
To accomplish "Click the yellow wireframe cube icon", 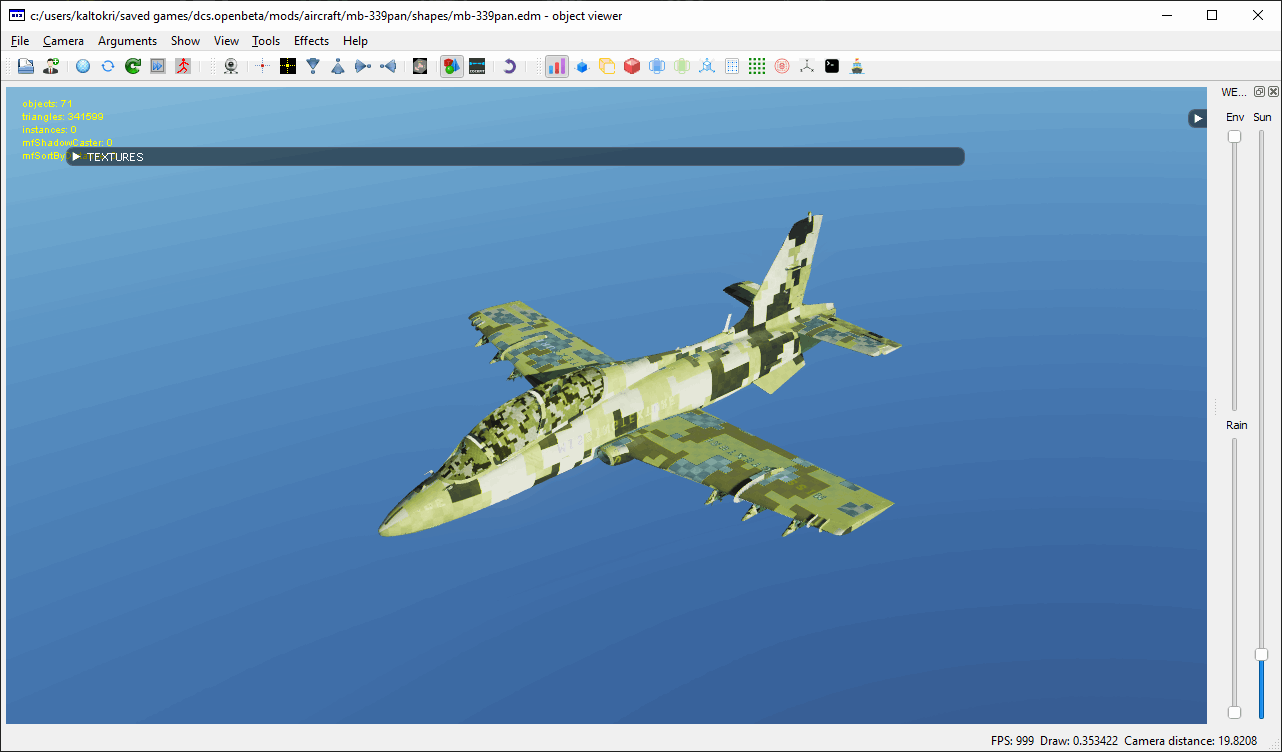I will pos(607,66).
